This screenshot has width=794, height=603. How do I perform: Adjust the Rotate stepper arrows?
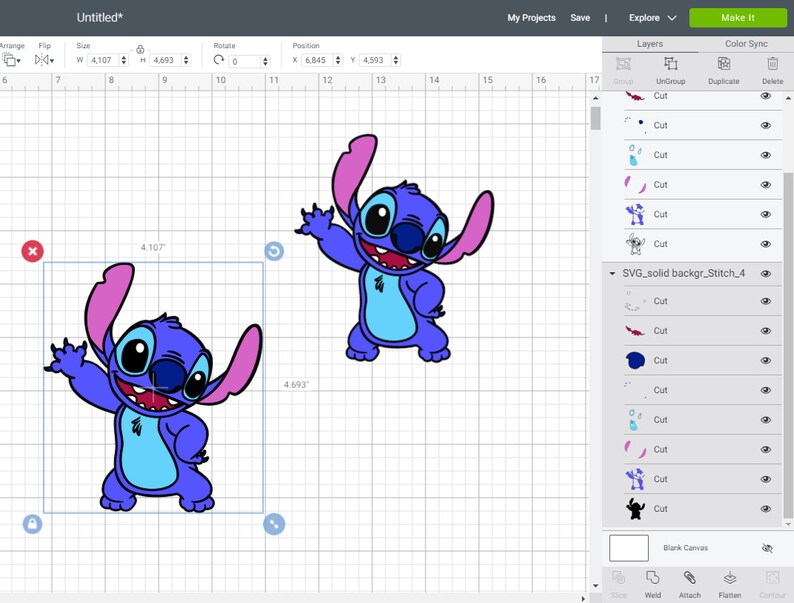pyautogui.click(x=265, y=61)
